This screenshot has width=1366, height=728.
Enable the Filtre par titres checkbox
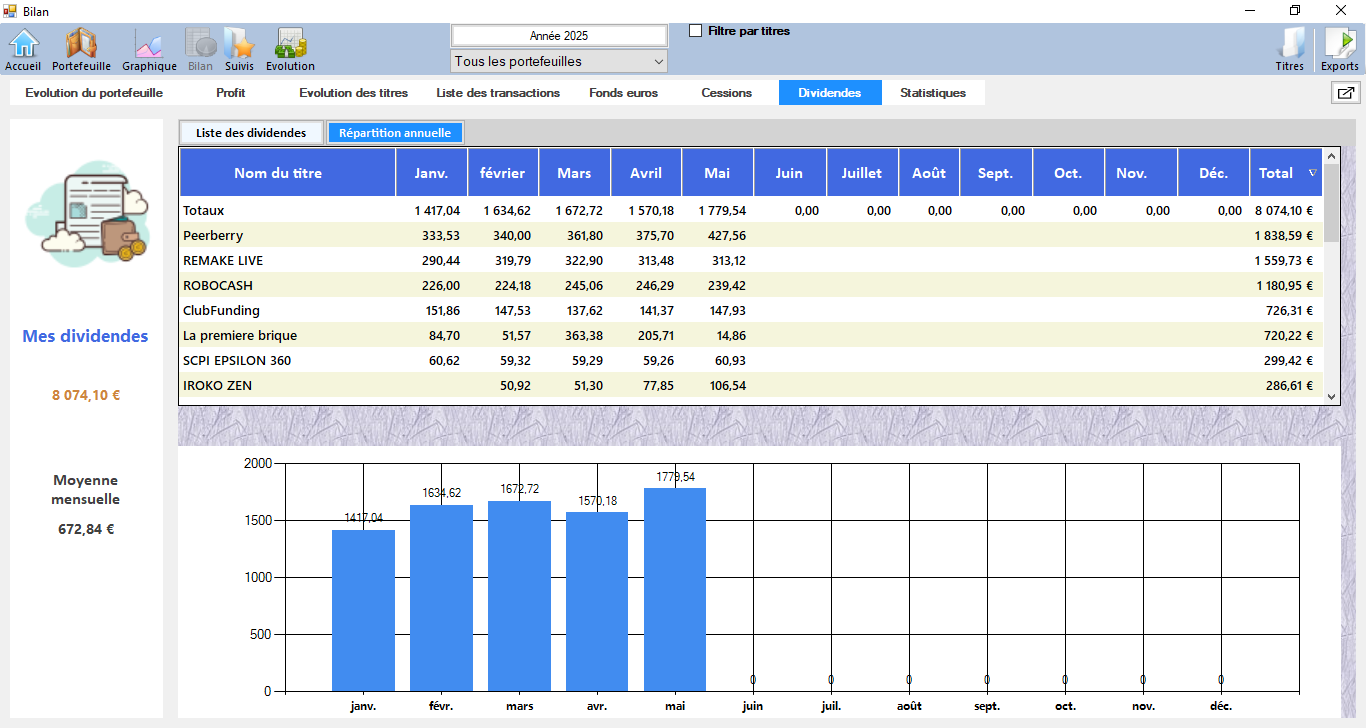tap(696, 31)
